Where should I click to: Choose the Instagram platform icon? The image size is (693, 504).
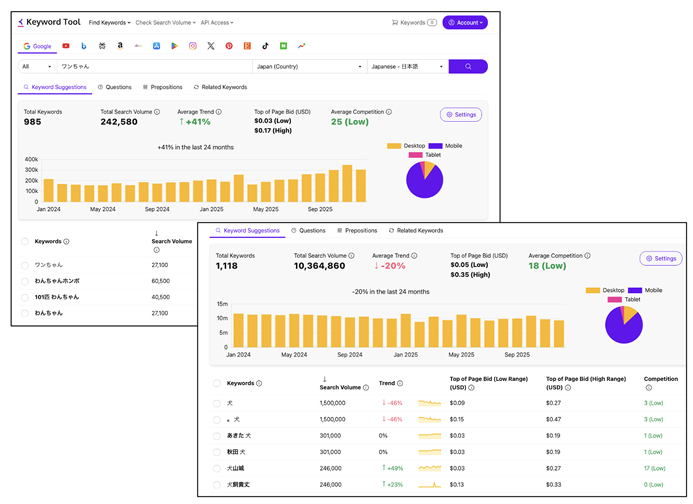193,46
